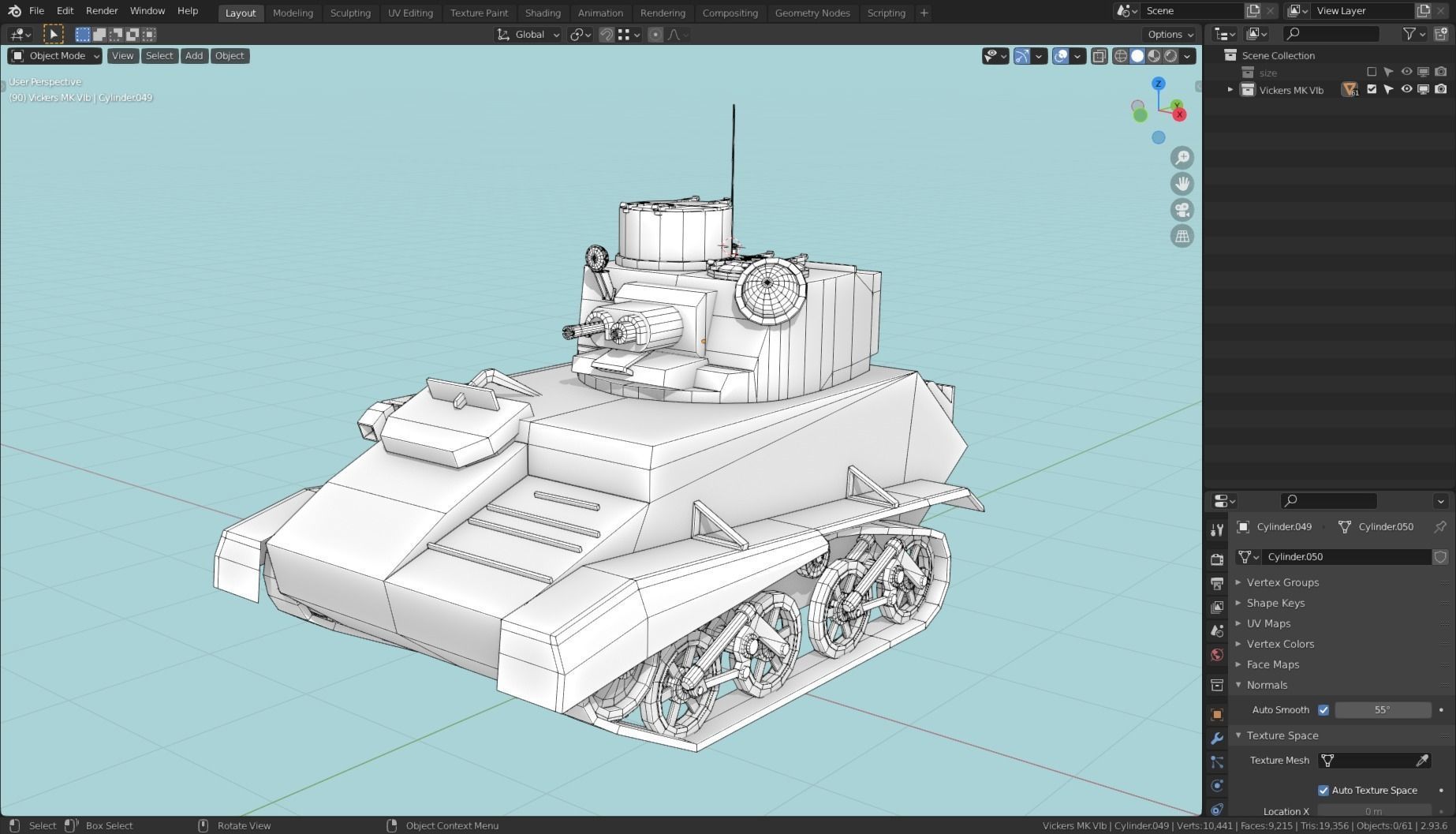Choose the Subtract Selection mode icon
This screenshot has height=834, width=1456.
click(116, 34)
